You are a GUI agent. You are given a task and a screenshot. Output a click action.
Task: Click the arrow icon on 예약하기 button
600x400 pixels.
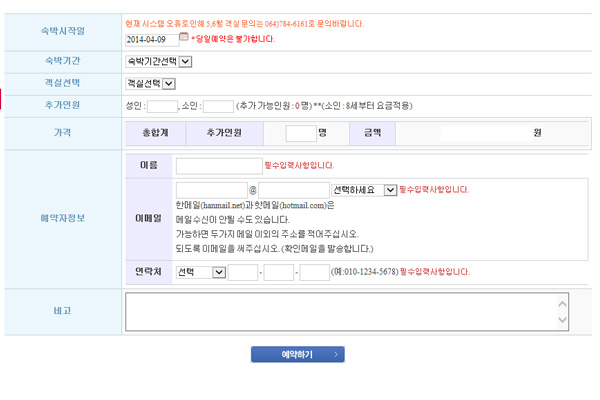click(x=336, y=354)
